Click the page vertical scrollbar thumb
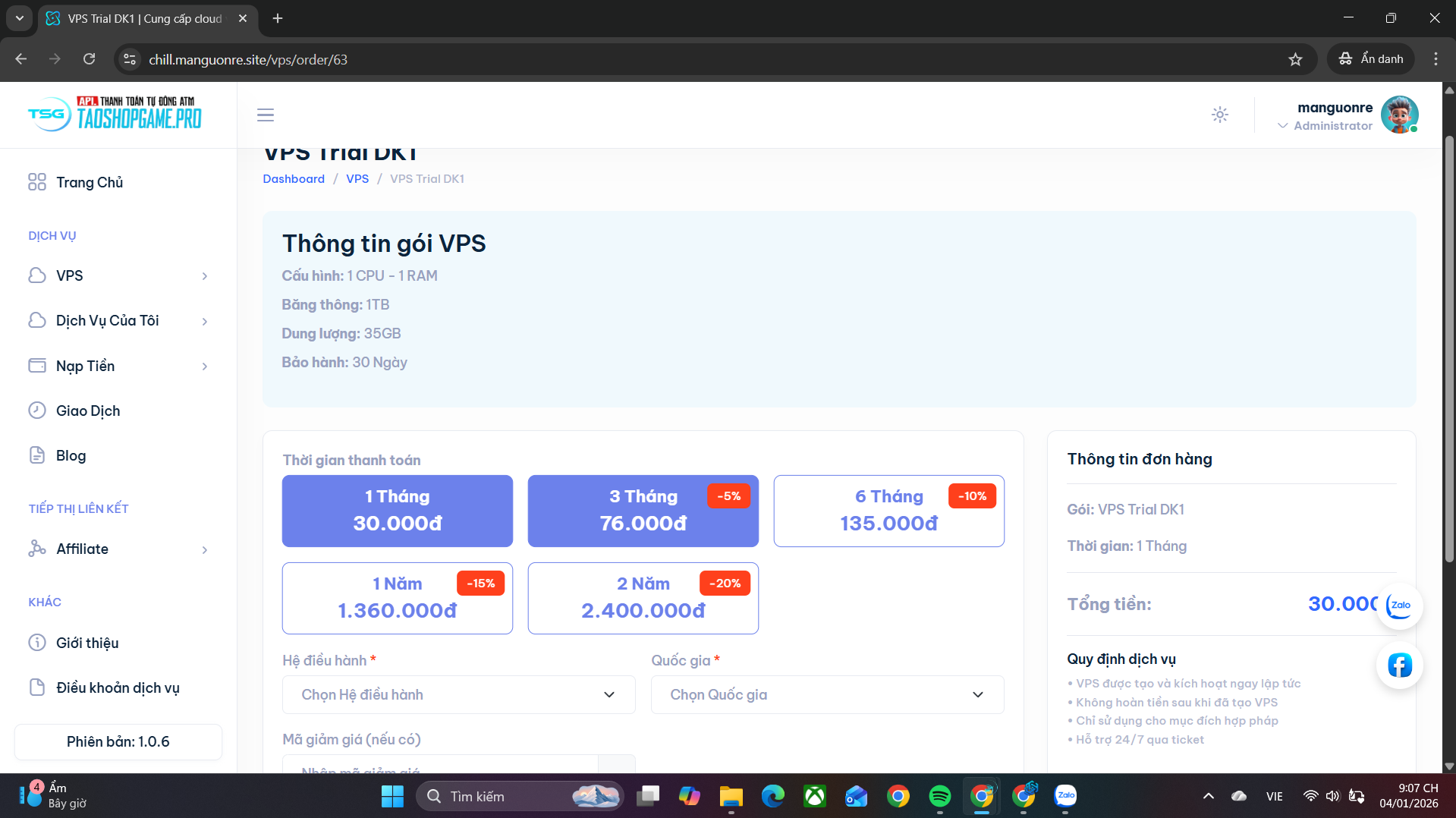The height and width of the screenshot is (818, 1456). [x=1448, y=349]
